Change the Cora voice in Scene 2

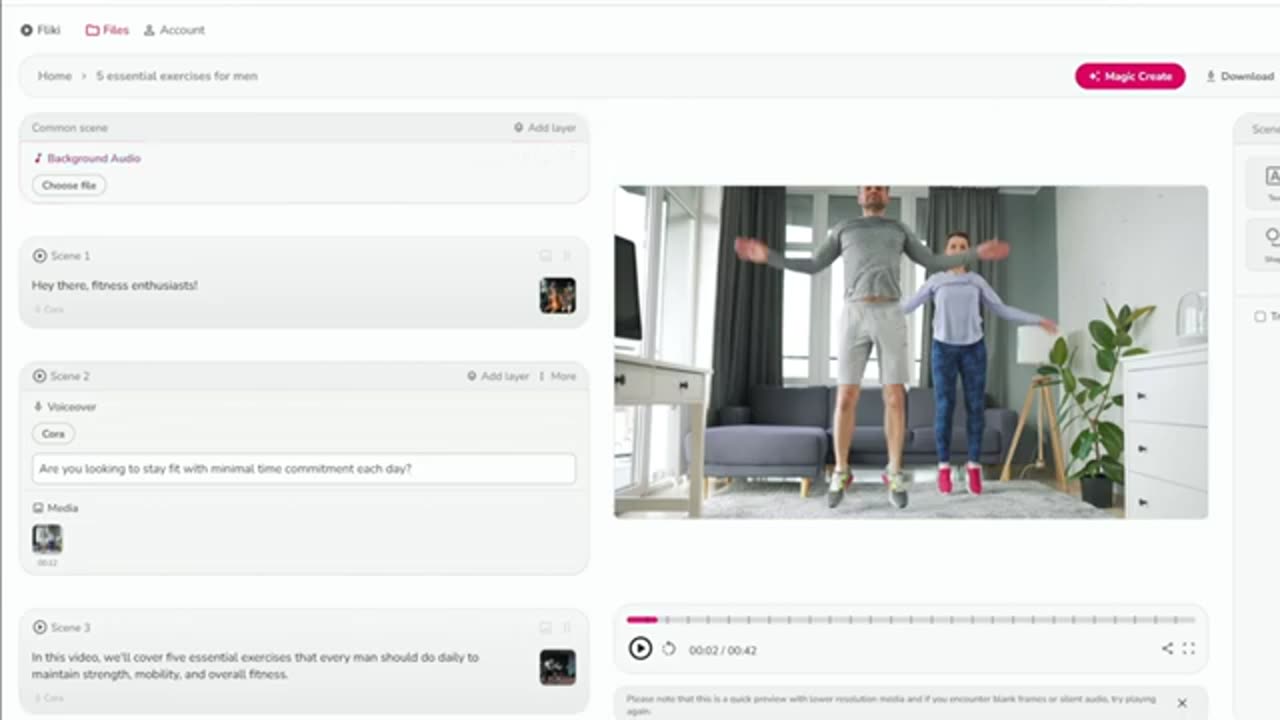(54, 434)
